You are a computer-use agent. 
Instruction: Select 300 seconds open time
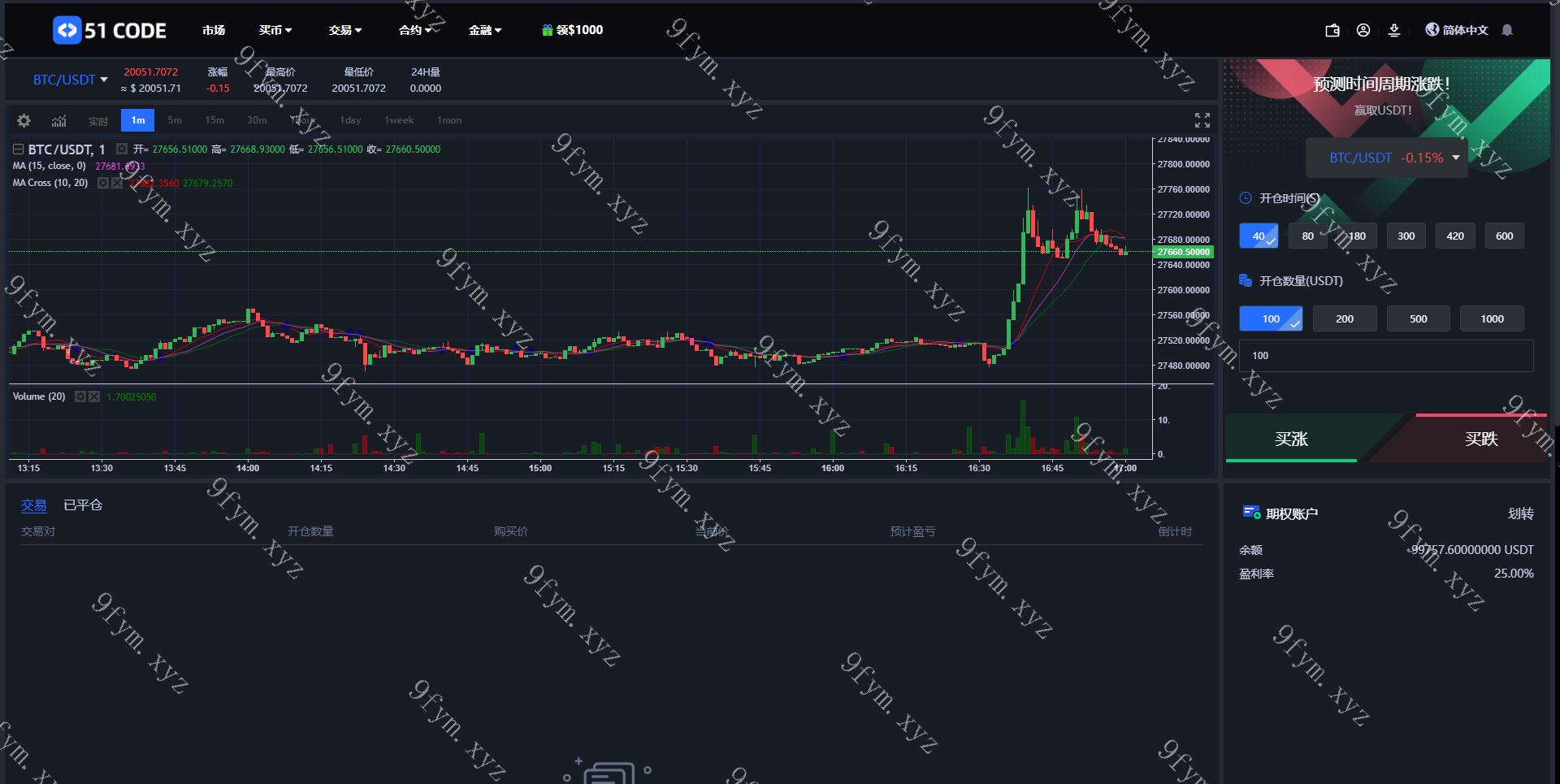(x=1406, y=236)
